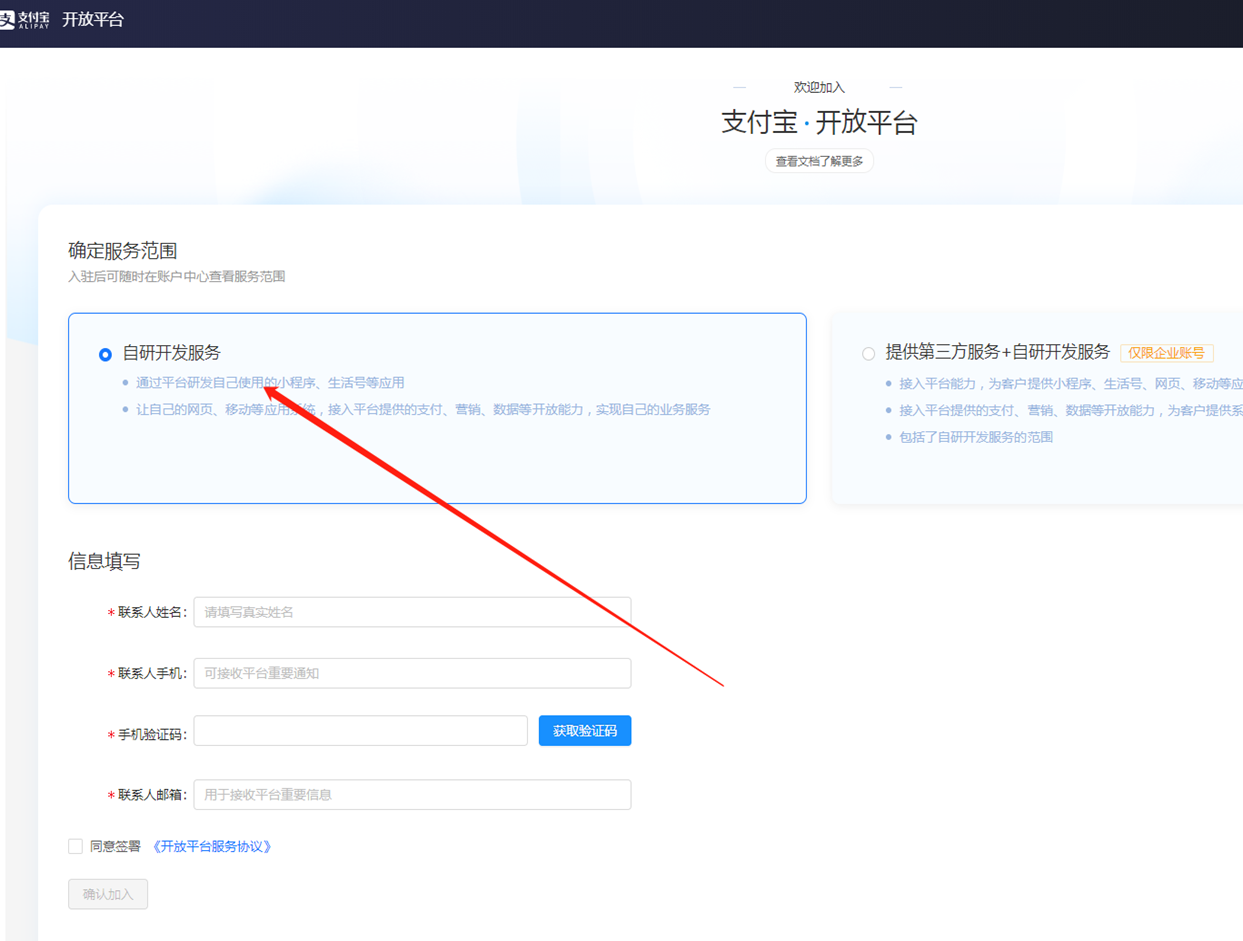Focus the 手机验证码 input field
The height and width of the screenshot is (941, 1243).
tap(360, 731)
